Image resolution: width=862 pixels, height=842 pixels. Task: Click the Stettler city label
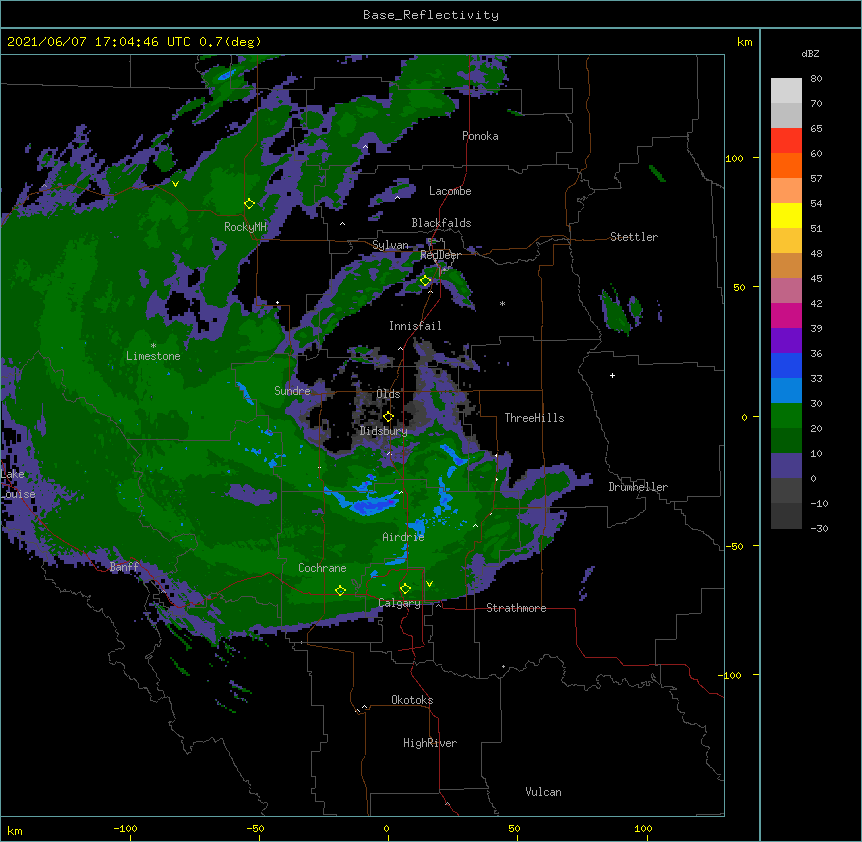634,237
